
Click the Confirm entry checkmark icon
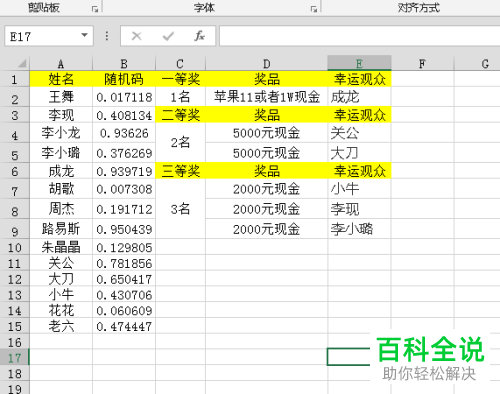[168, 36]
